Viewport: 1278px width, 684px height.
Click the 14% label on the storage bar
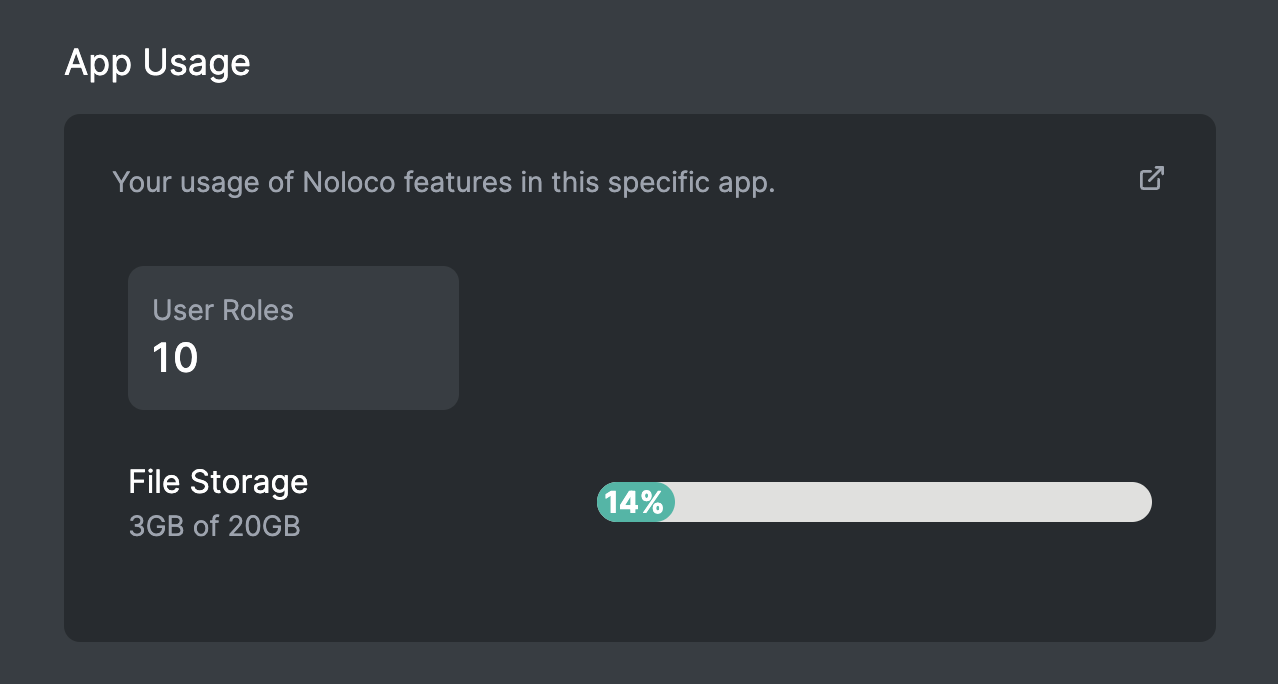[x=634, y=502]
